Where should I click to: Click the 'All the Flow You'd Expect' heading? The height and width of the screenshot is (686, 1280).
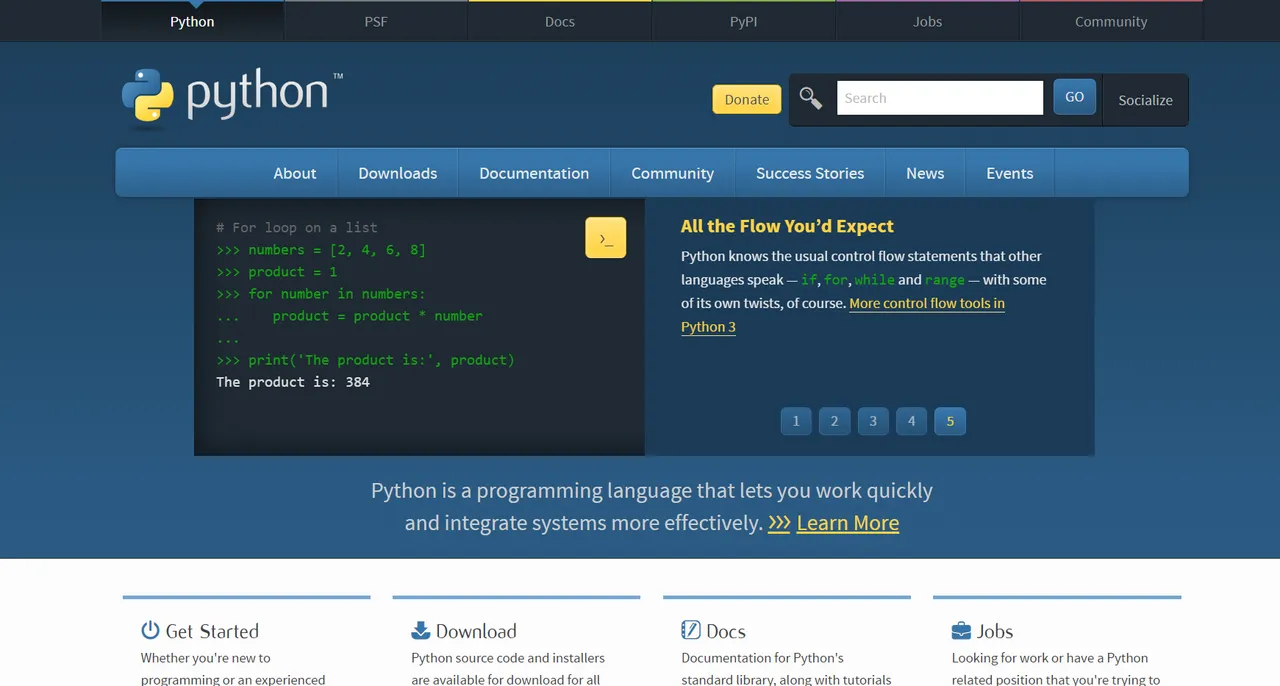coord(787,226)
